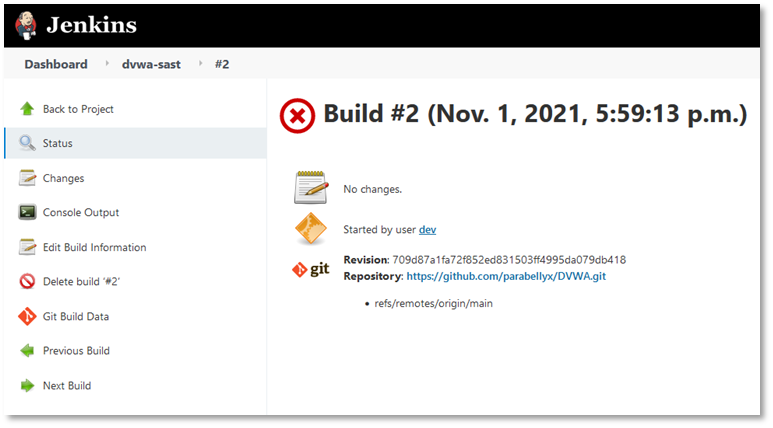Click the Previous Build left arrow icon
Screen dimensions: 773x428
point(27,351)
